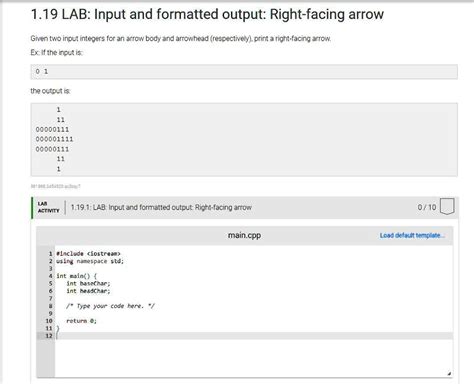Click the editor resize grip corner

point(449,374)
